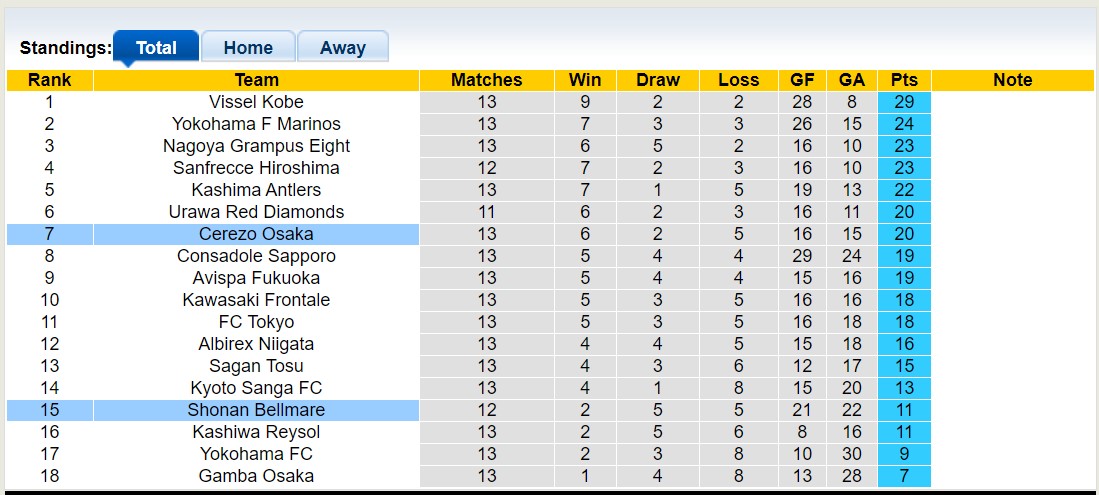Switch to the Total standings tab
The height and width of the screenshot is (495, 1099).
click(x=156, y=47)
